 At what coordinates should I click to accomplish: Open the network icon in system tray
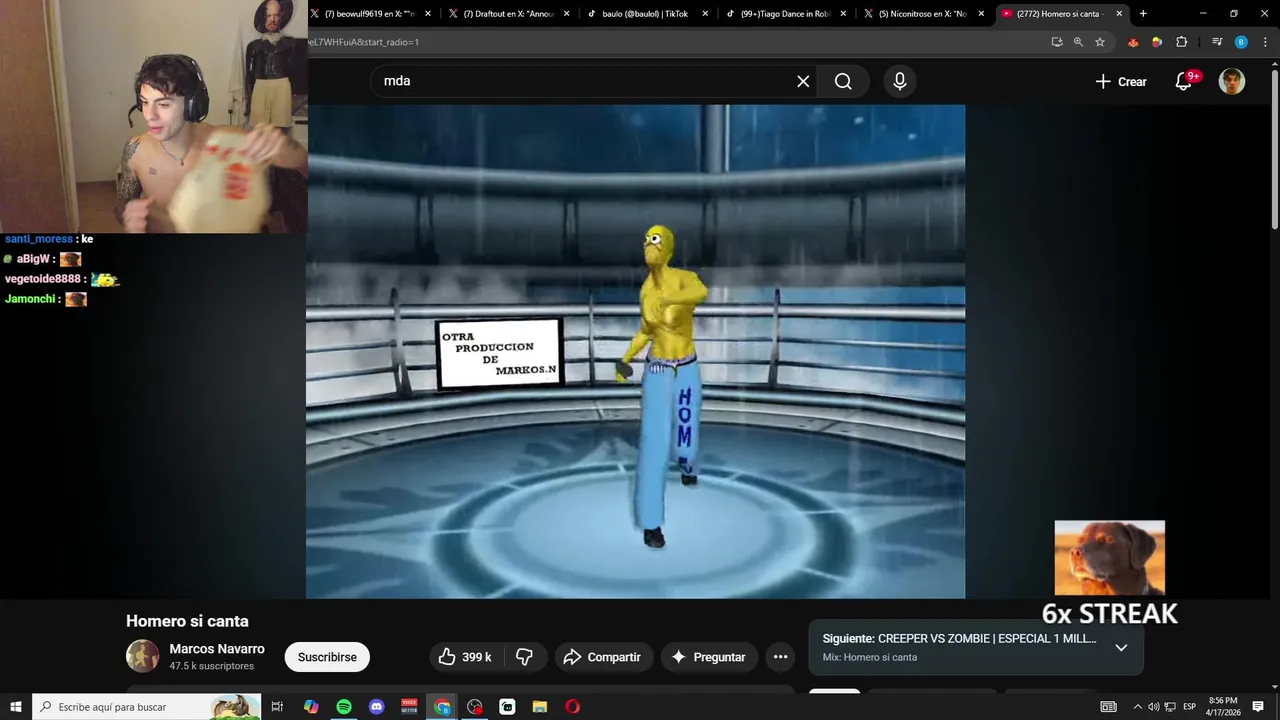1169,707
